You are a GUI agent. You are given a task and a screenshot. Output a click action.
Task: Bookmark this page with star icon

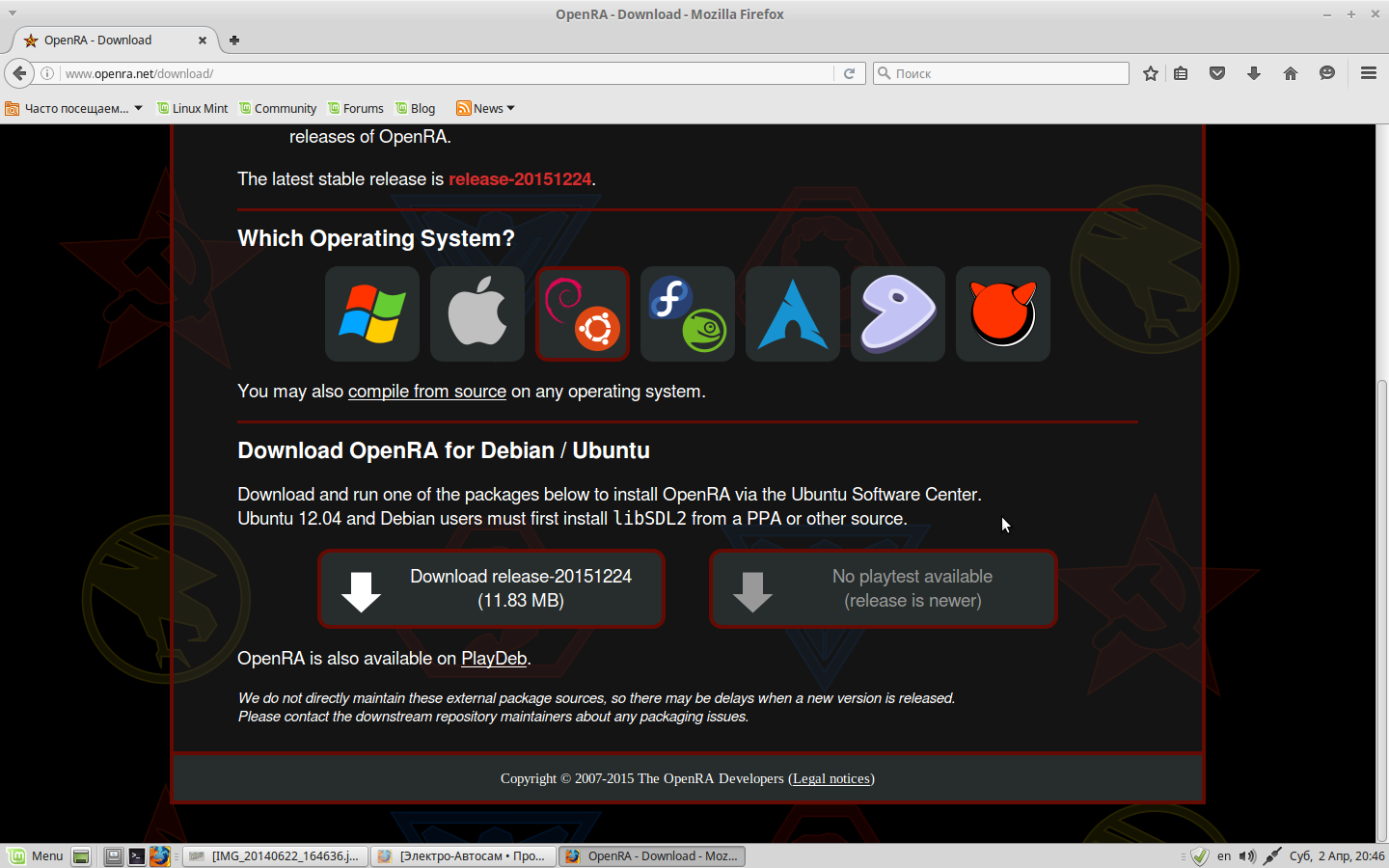tap(1150, 73)
